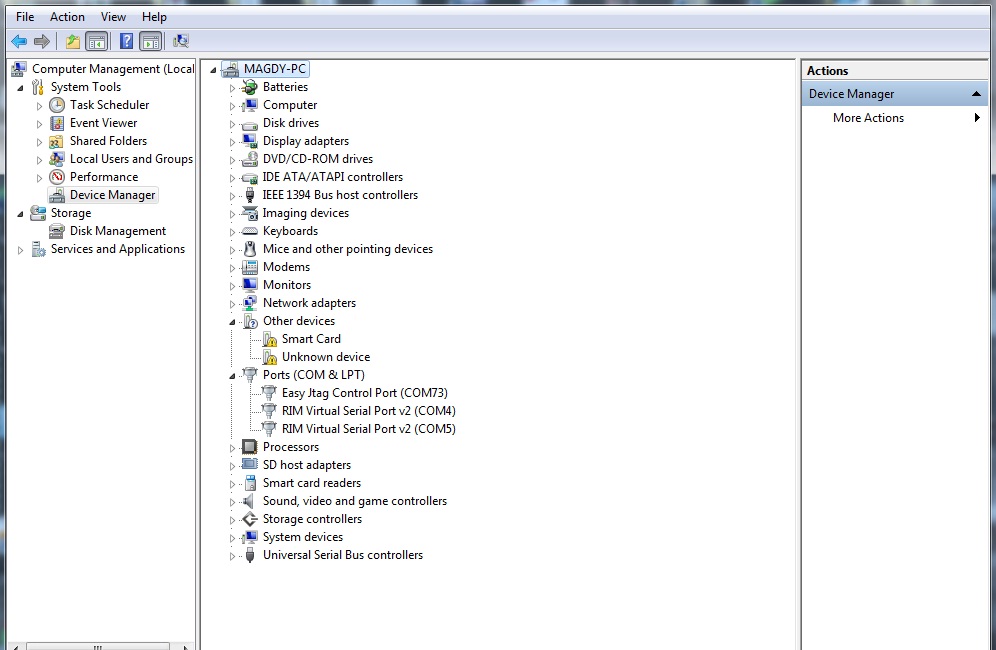Click the blue Help toolbar icon

click(x=126, y=42)
